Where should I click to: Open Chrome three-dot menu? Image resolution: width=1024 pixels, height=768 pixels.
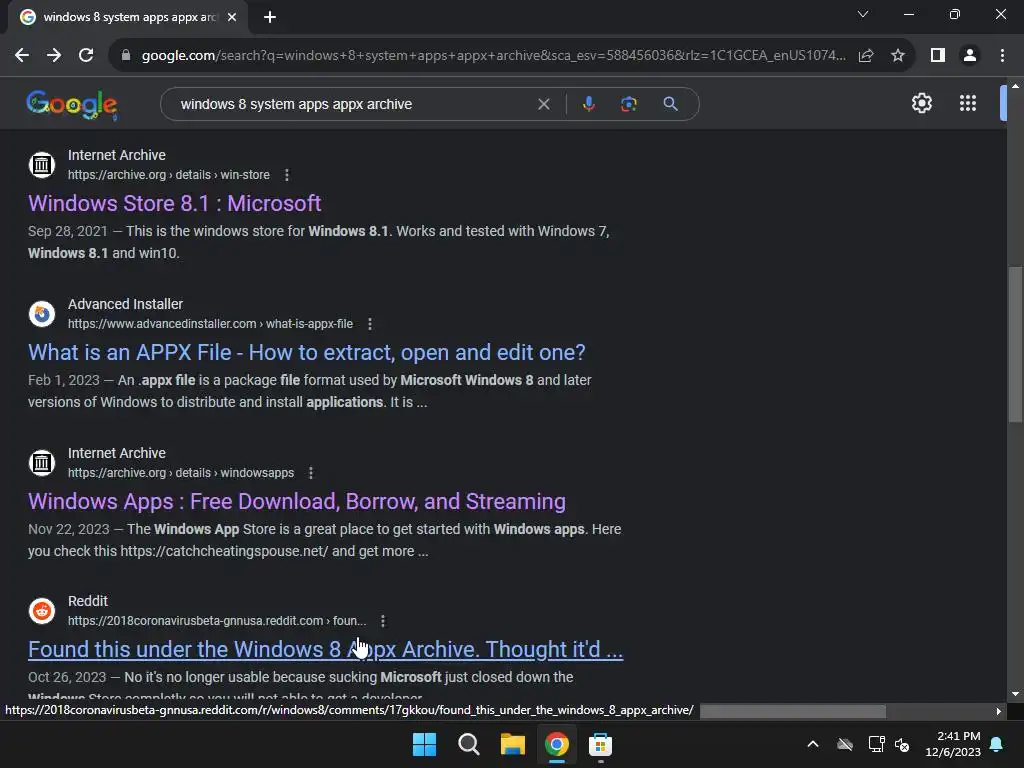(1002, 56)
